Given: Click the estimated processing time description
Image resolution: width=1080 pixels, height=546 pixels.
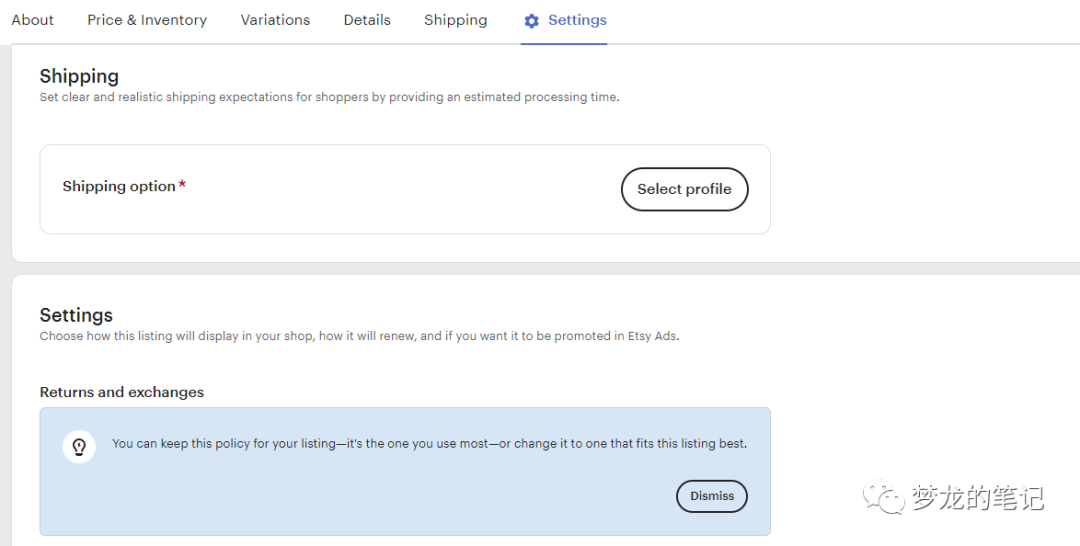Looking at the screenshot, I should 329,97.
